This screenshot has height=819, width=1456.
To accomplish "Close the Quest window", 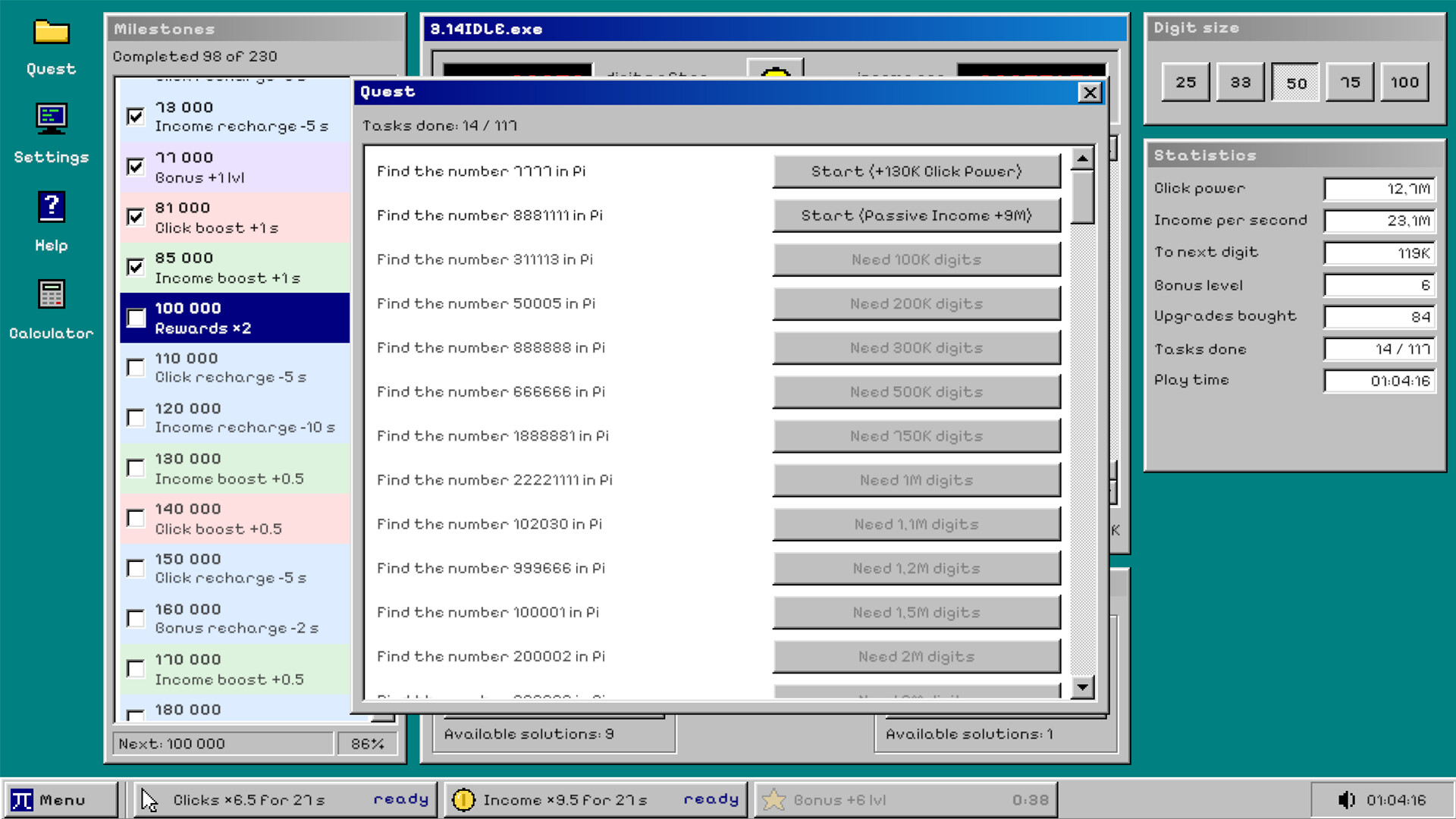I will (1090, 93).
